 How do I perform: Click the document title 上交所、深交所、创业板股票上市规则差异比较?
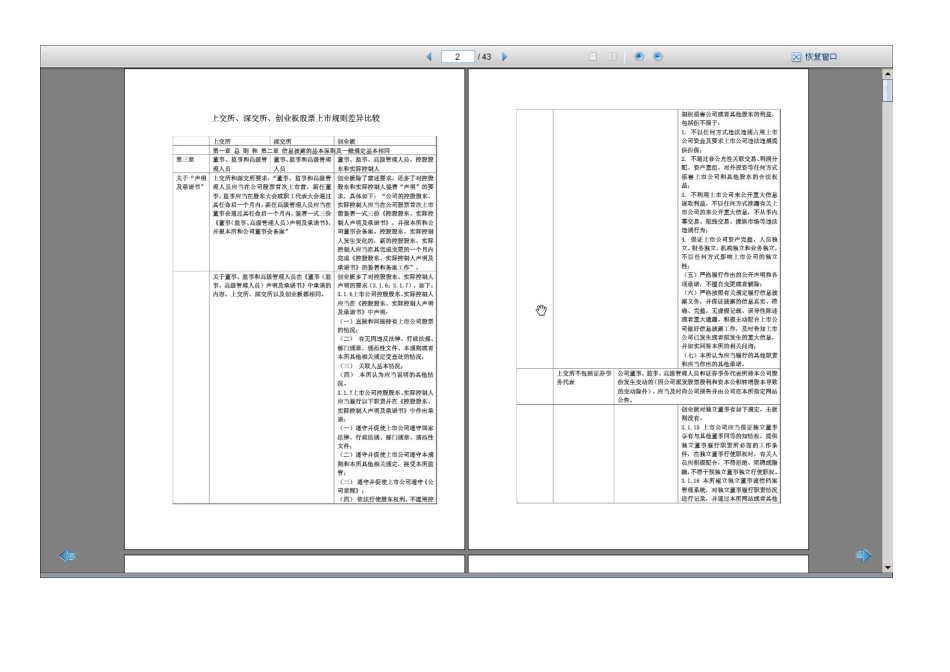294,117
